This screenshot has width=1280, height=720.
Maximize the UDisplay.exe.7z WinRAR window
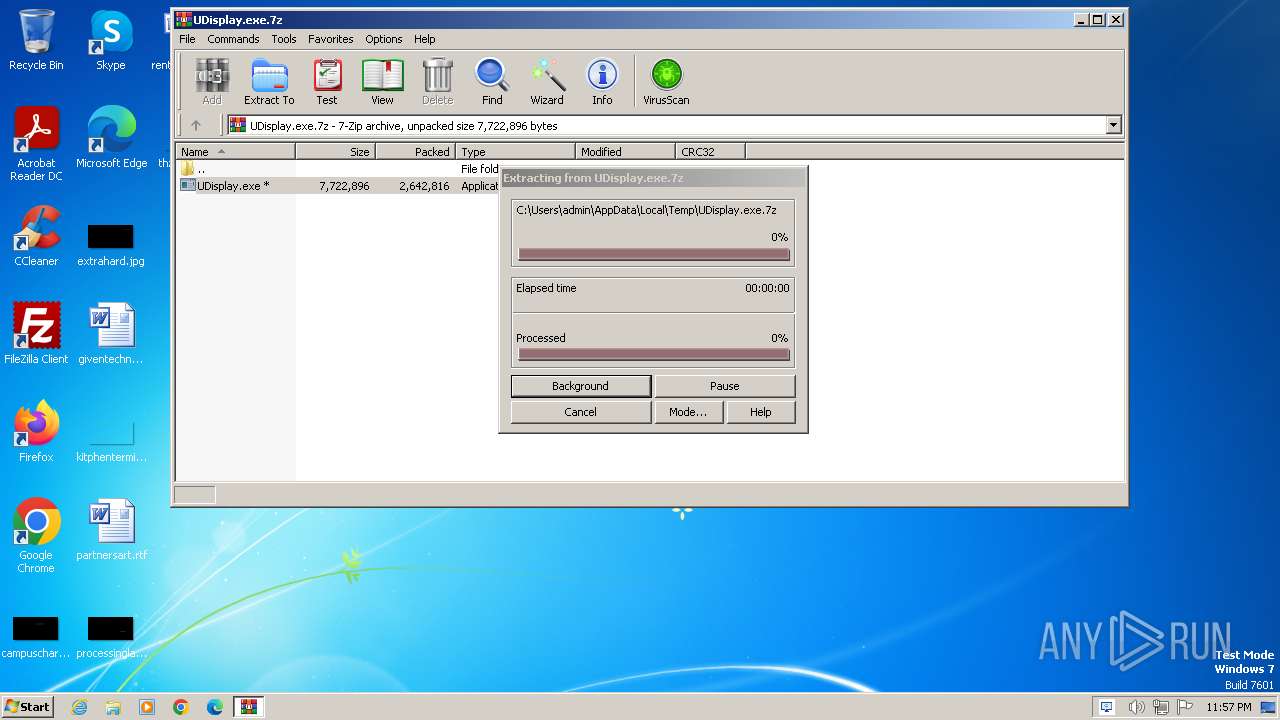1097,19
